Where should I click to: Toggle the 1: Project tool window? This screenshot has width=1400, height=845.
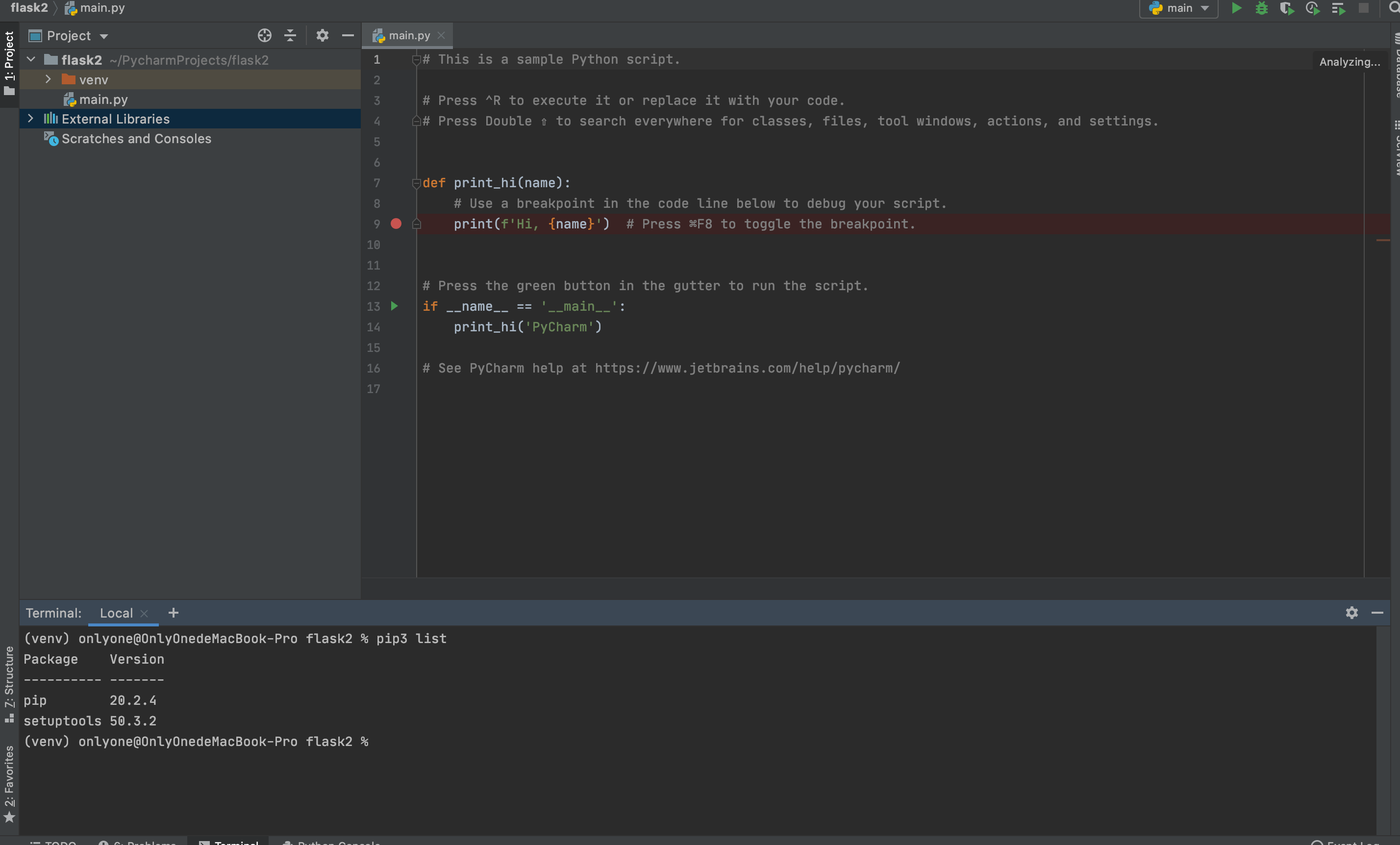[x=9, y=63]
